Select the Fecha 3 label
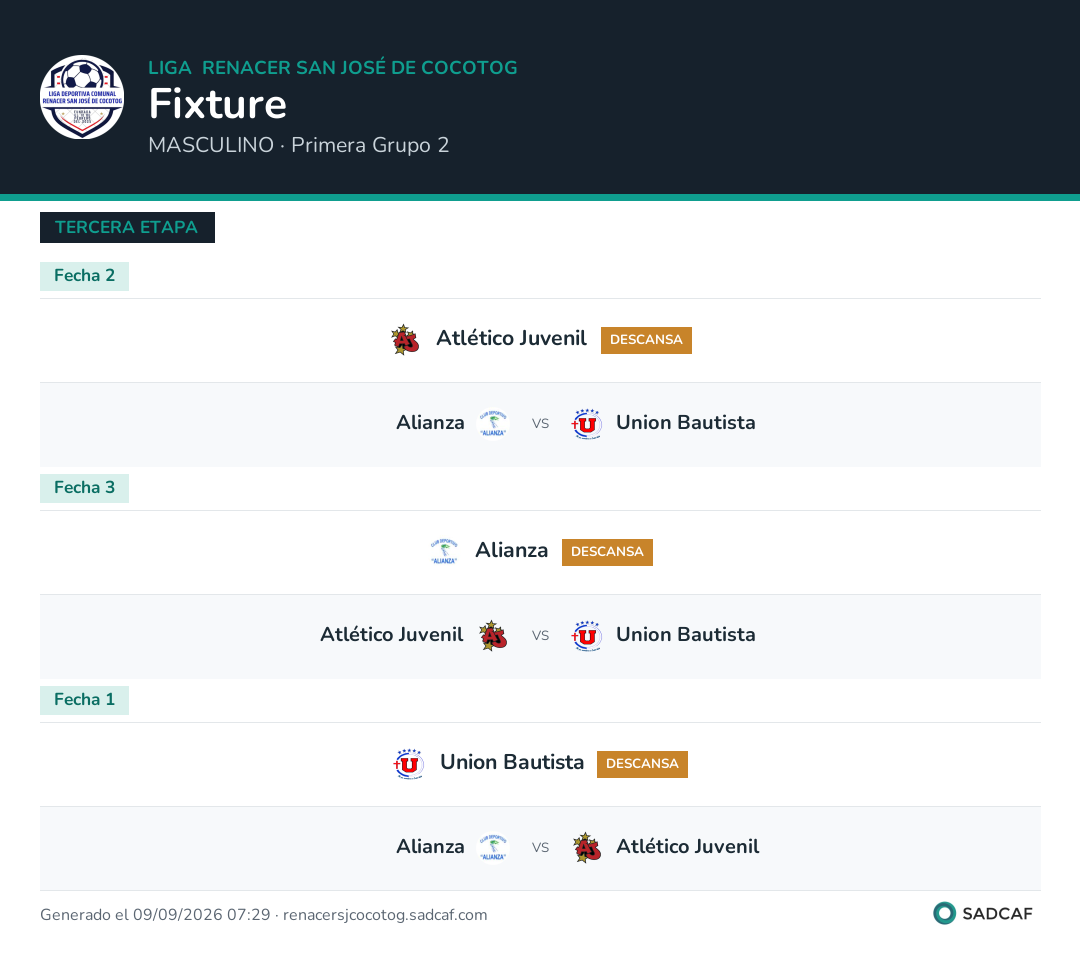The height and width of the screenshot is (966, 1080). point(84,489)
